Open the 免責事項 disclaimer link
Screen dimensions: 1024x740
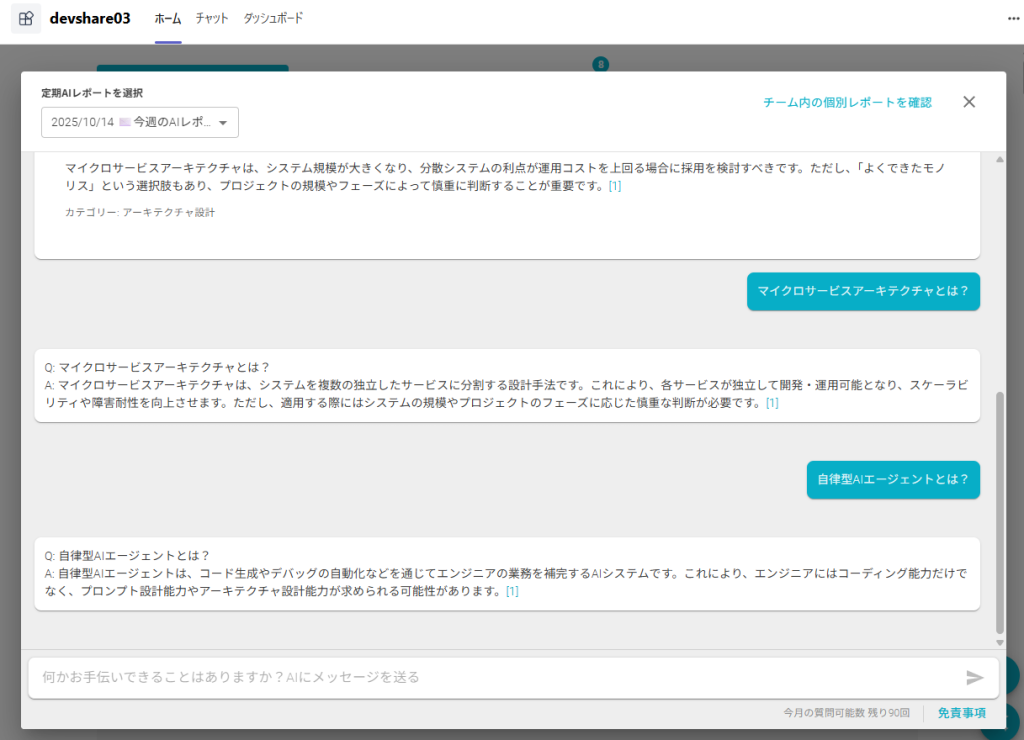(961, 713)
